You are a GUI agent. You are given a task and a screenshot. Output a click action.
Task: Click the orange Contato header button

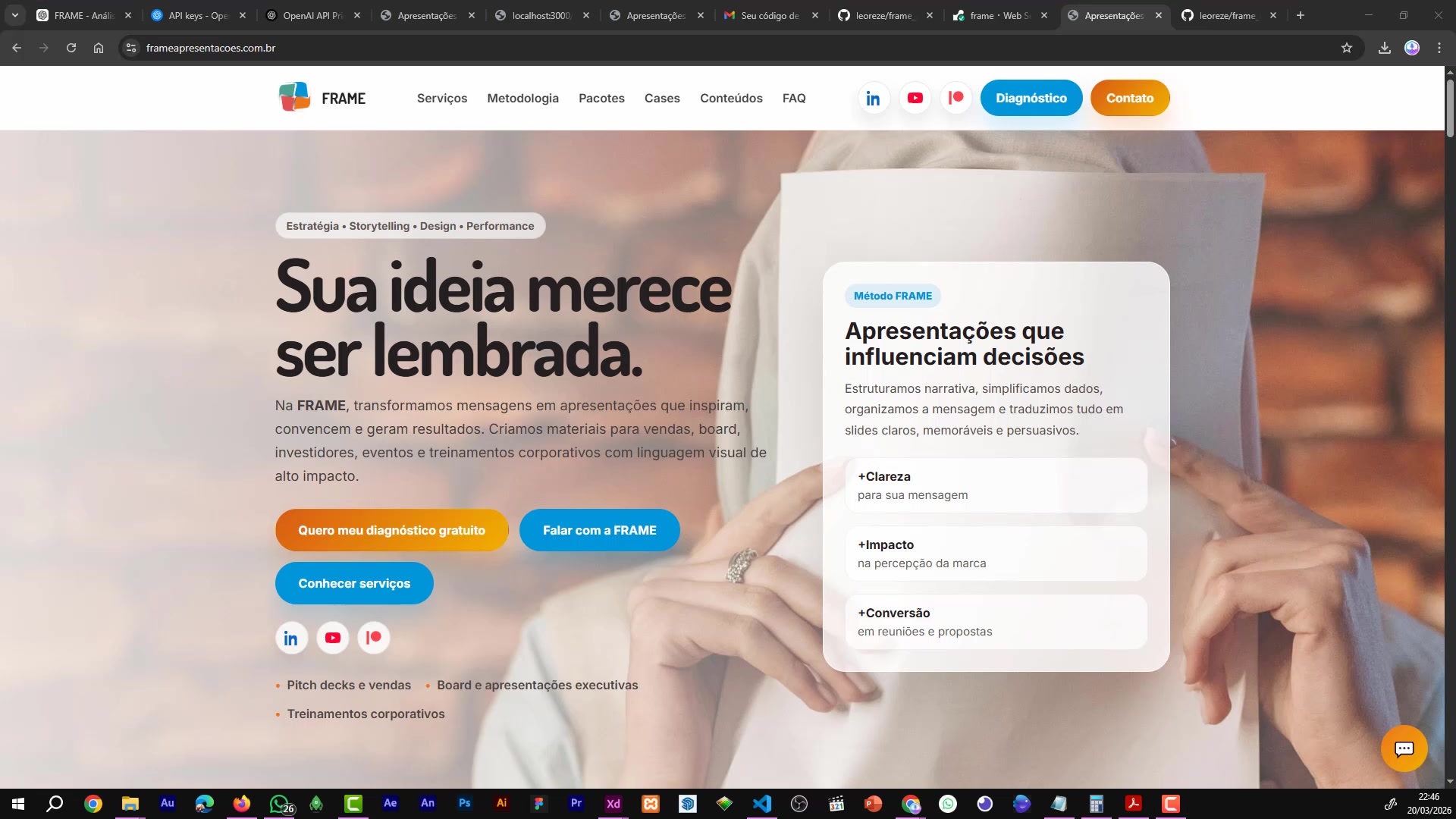coord(1130,98)
